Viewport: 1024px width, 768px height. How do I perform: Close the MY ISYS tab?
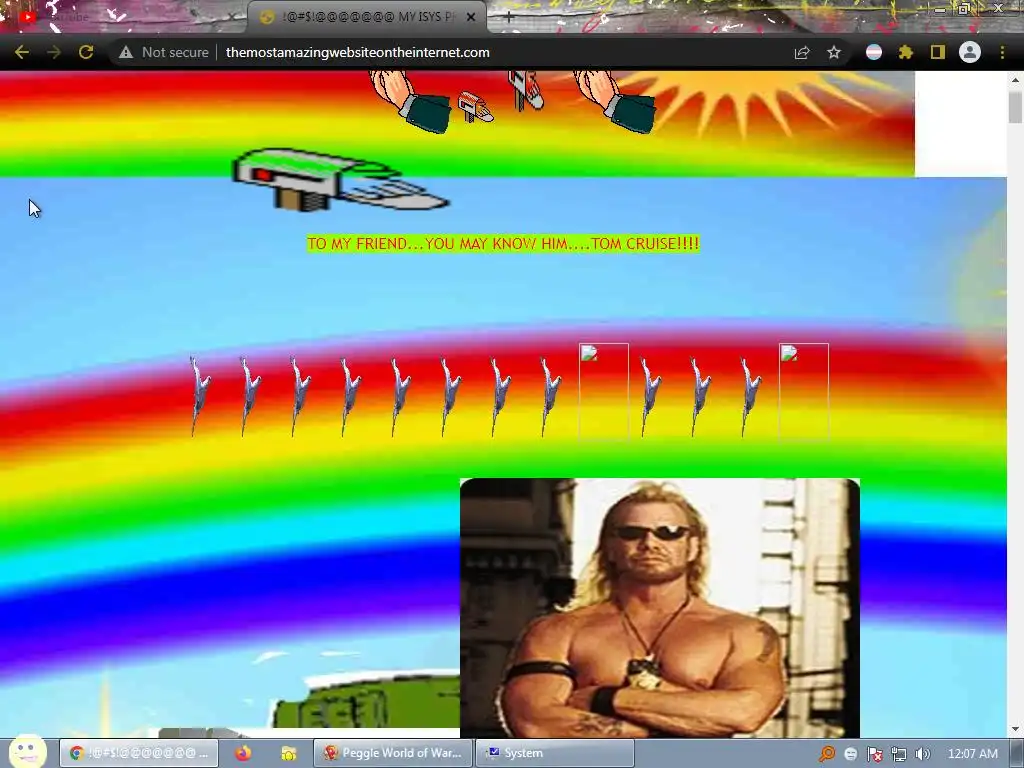pyautogui.click(x=471, y=17)
